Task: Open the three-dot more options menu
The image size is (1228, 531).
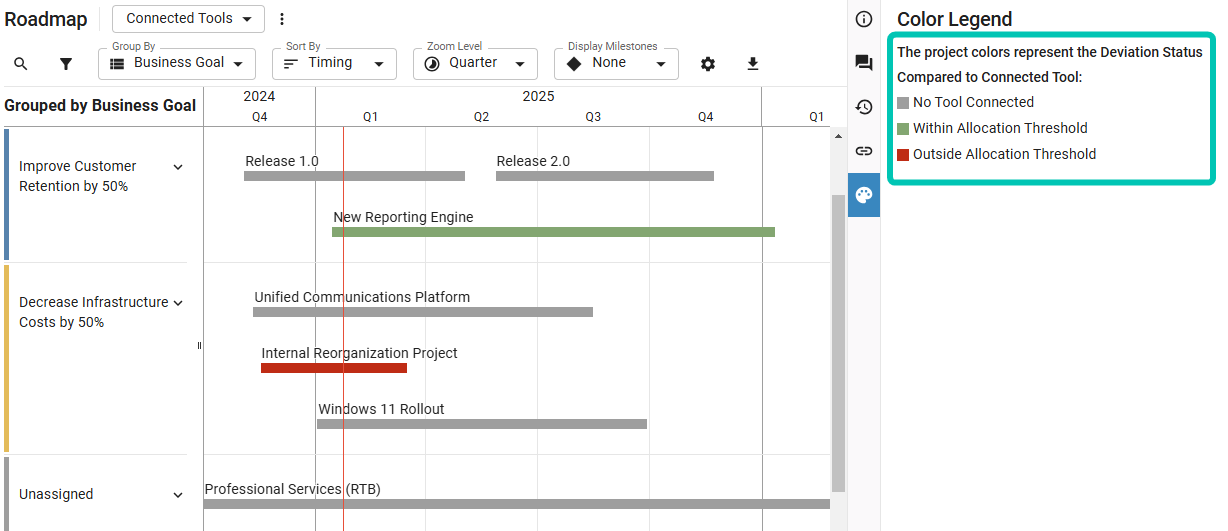Action: pyautogui.click(x=282, y=19)
